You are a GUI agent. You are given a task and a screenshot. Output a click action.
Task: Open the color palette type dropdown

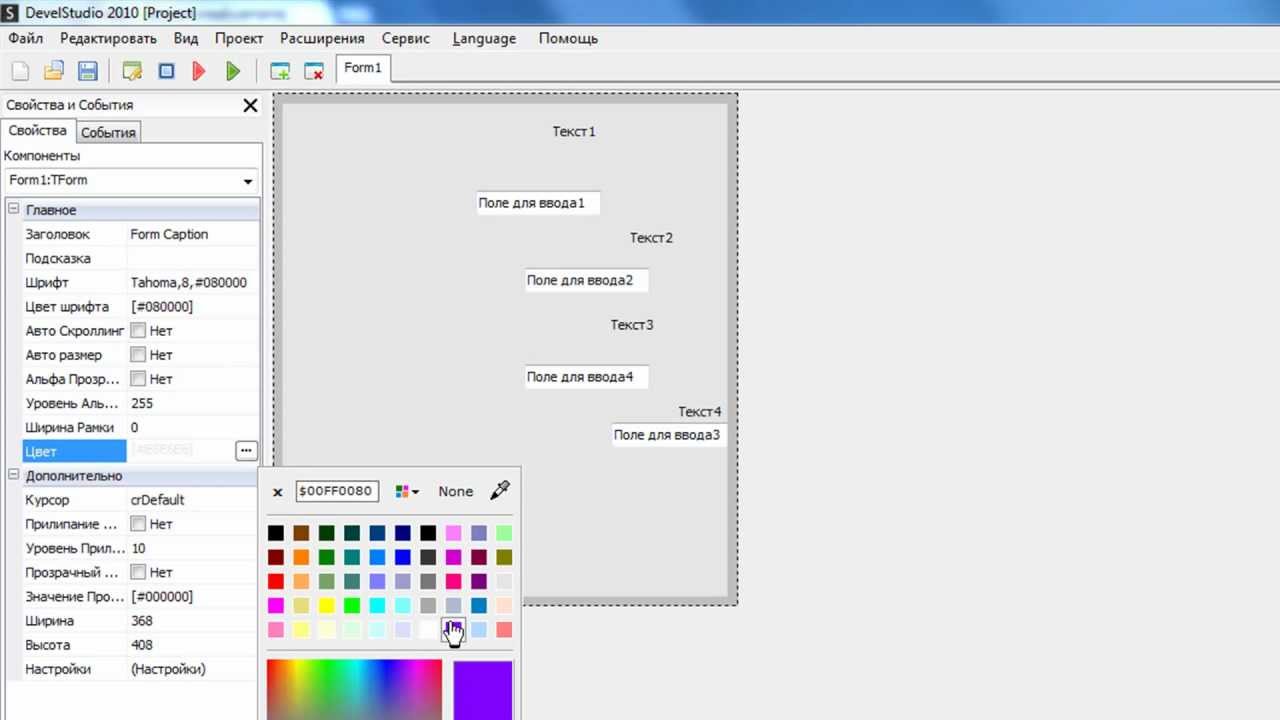(x=407, y=491)
